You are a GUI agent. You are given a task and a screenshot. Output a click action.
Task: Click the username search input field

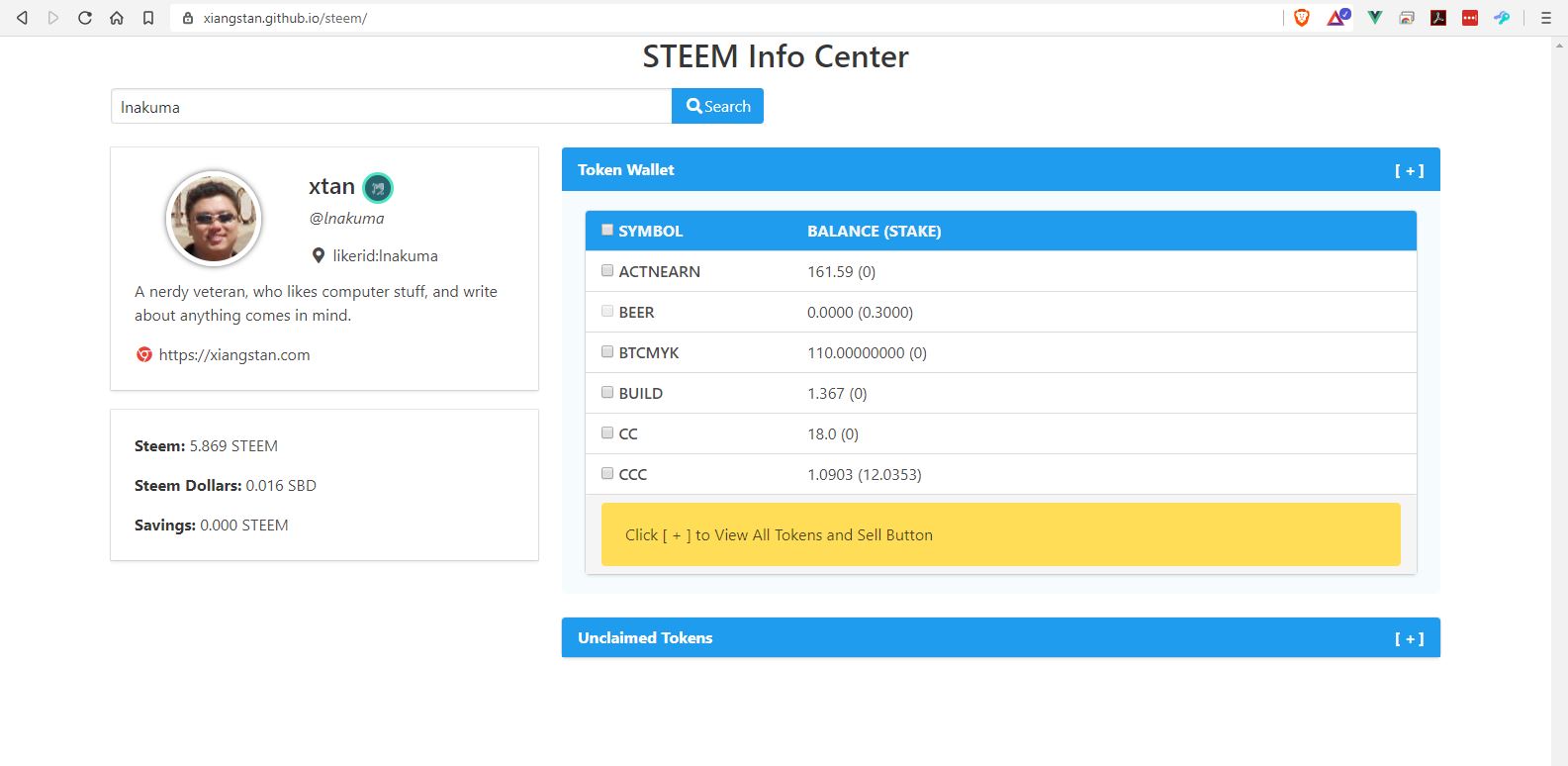click(391, 106)
